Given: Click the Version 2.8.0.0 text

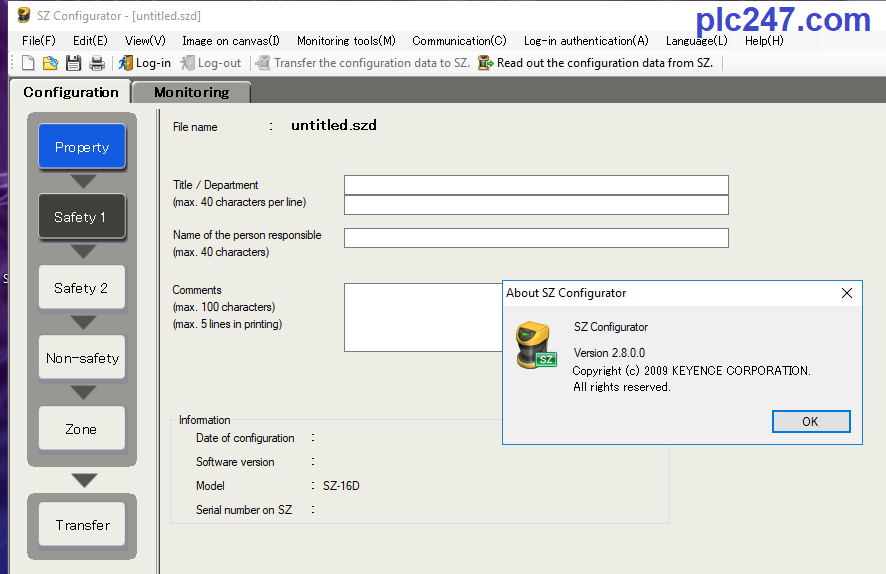Looking at the screenshot, I should click(609, 353).
